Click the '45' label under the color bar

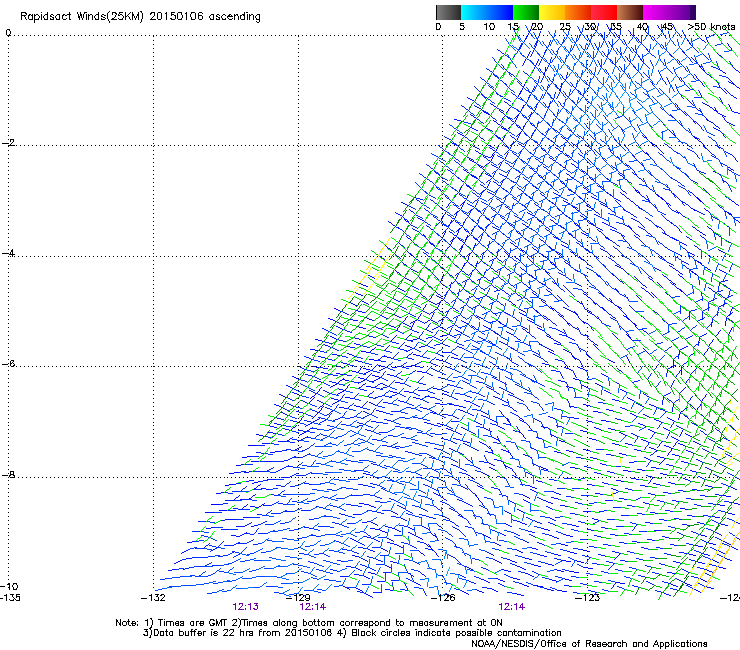(x=667, y=27)
